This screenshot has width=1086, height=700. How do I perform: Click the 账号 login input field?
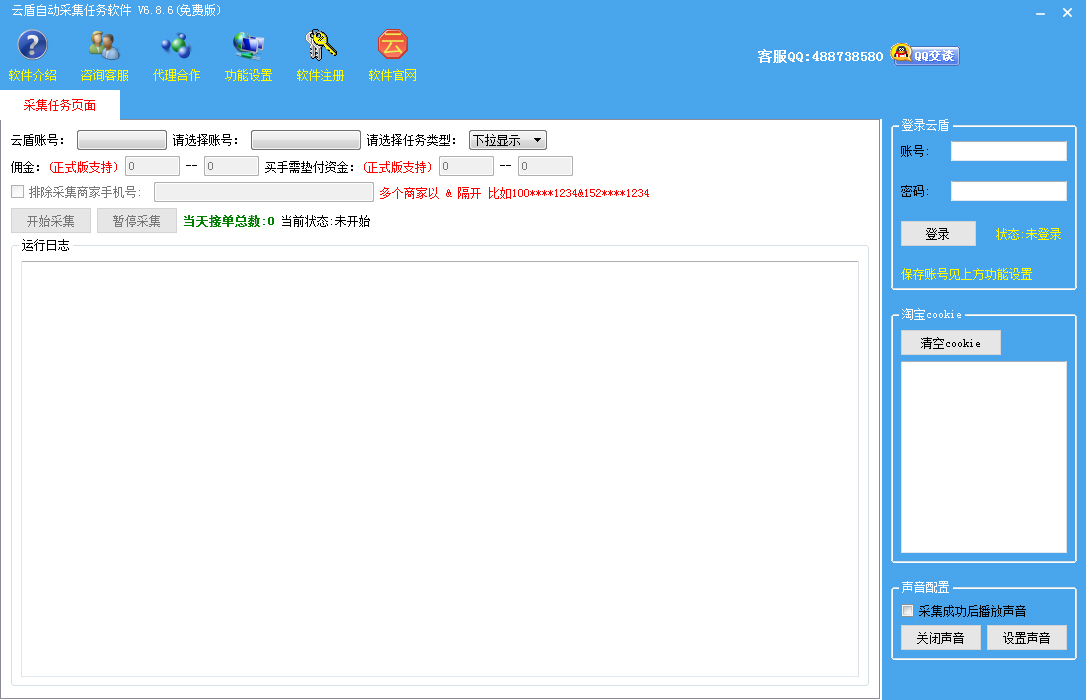(1008, 151)
